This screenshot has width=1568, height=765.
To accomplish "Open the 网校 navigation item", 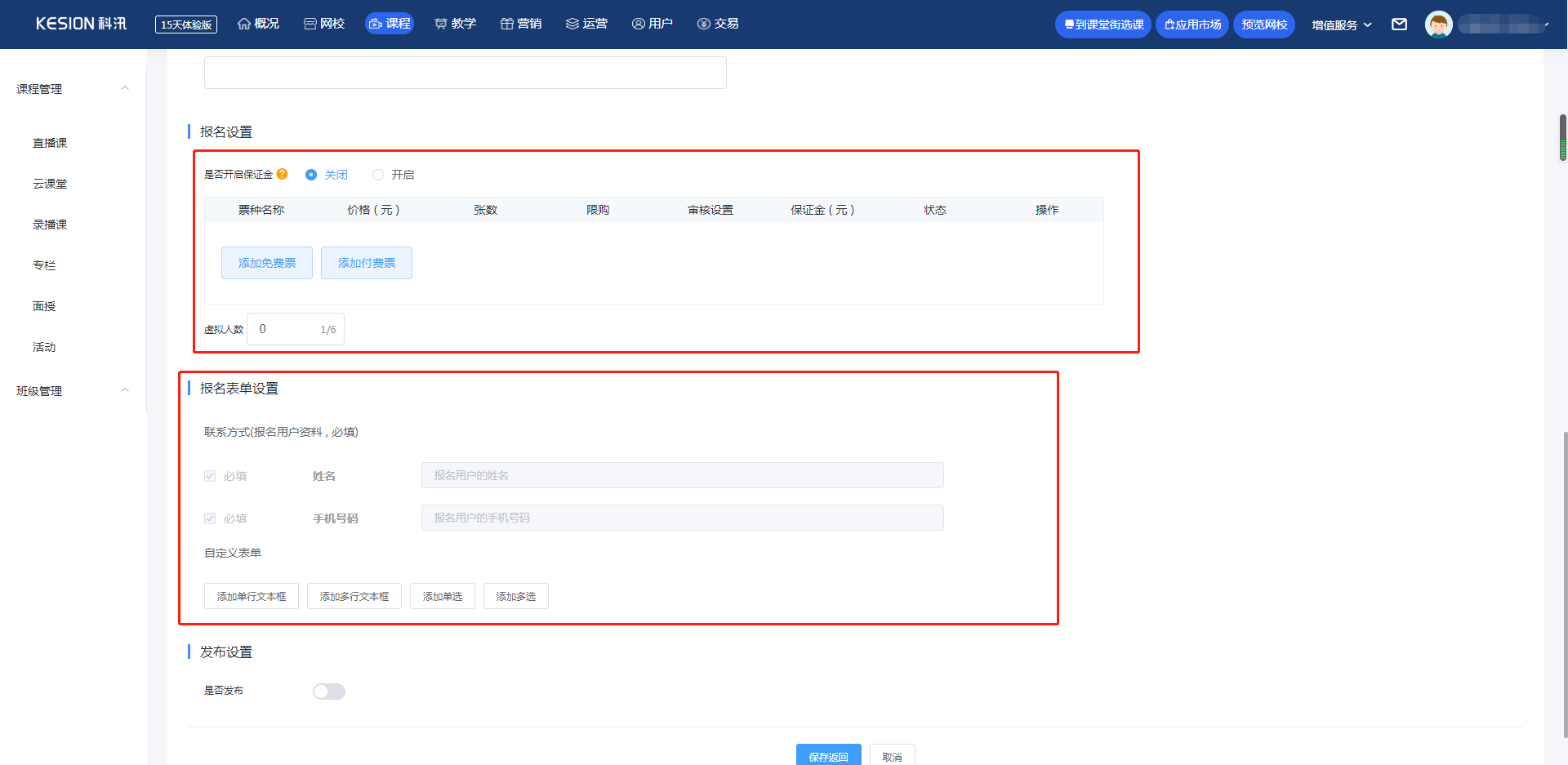I will point(324,24).
